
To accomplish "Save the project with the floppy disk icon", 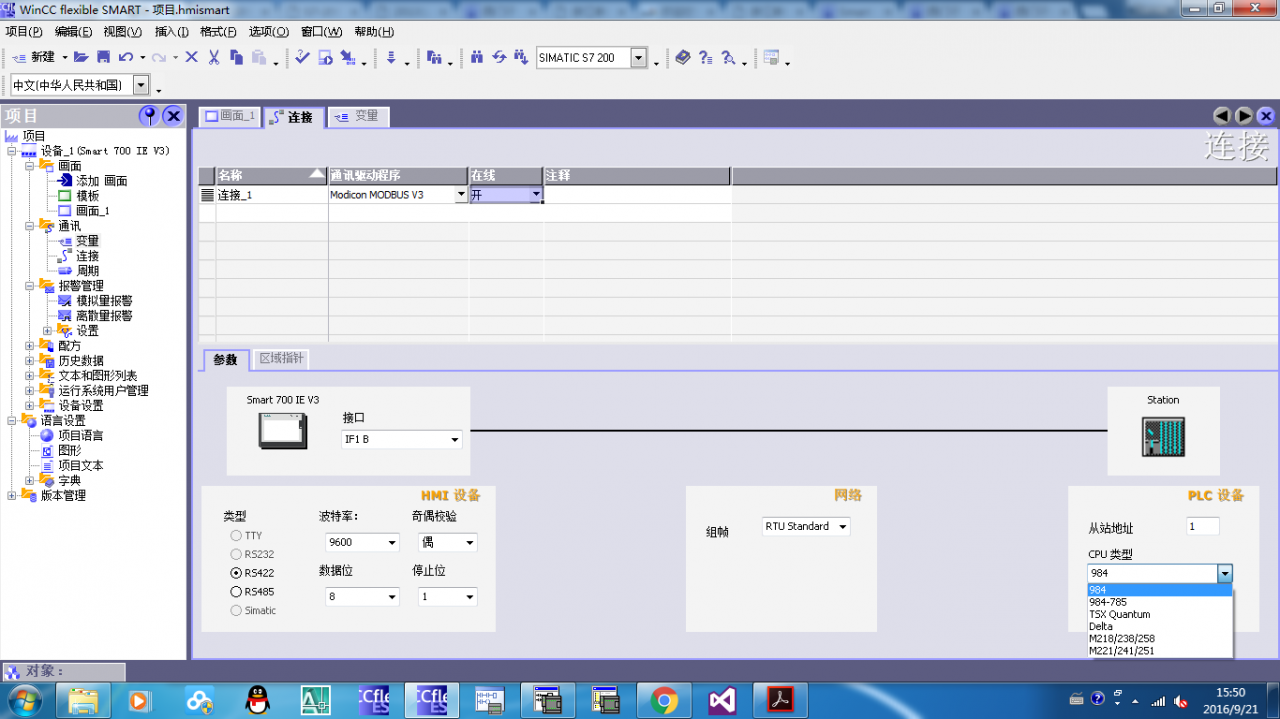I will coord(103,58).
